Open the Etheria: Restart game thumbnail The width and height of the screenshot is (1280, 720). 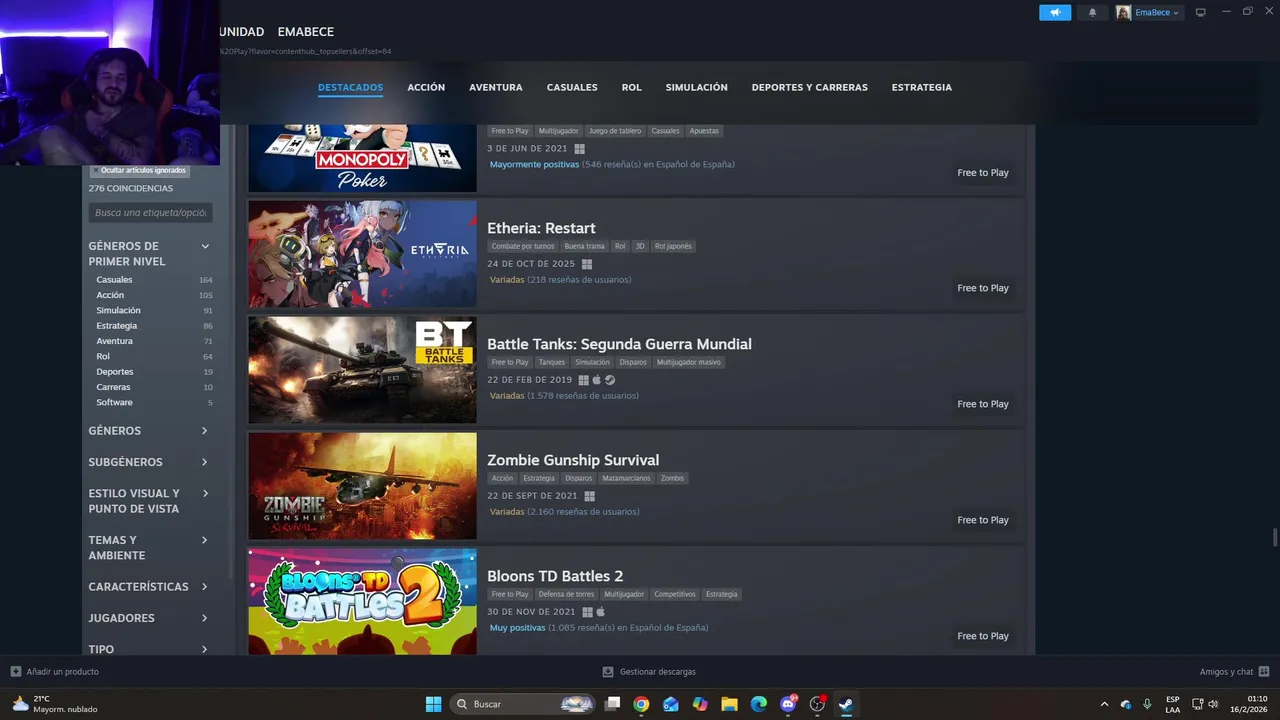pos(362,254)
